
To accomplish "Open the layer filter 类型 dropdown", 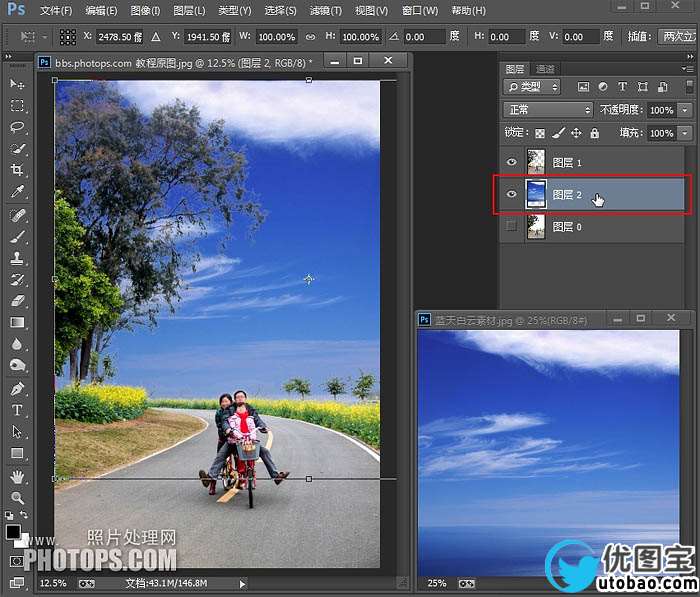I will (x=532, y=87).
